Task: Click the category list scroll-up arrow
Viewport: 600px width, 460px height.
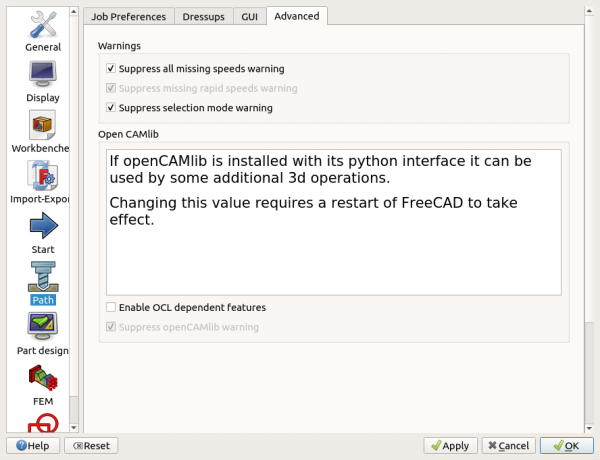Action: 74,11
